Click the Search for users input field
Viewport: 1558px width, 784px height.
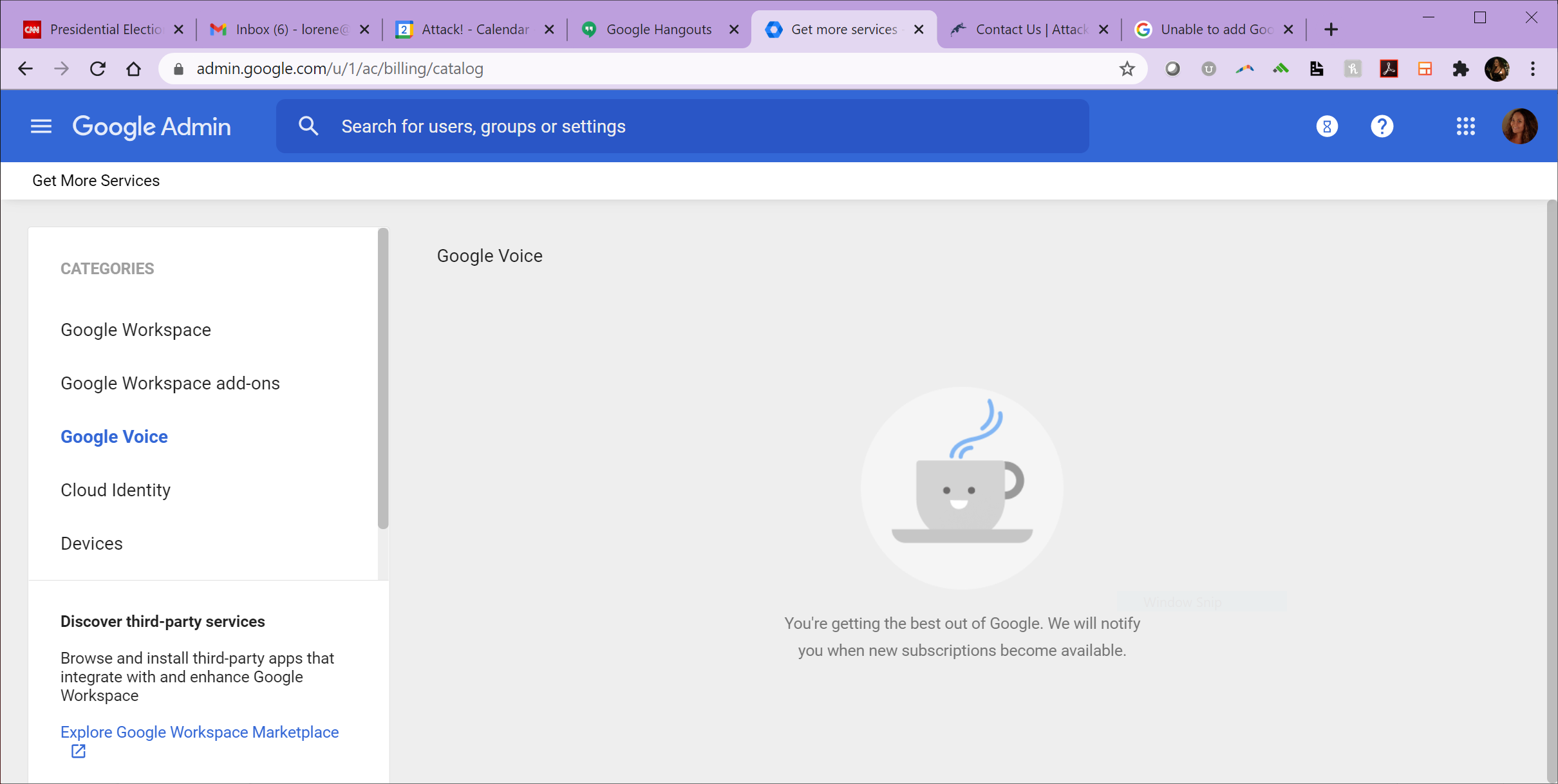(682, 126)
